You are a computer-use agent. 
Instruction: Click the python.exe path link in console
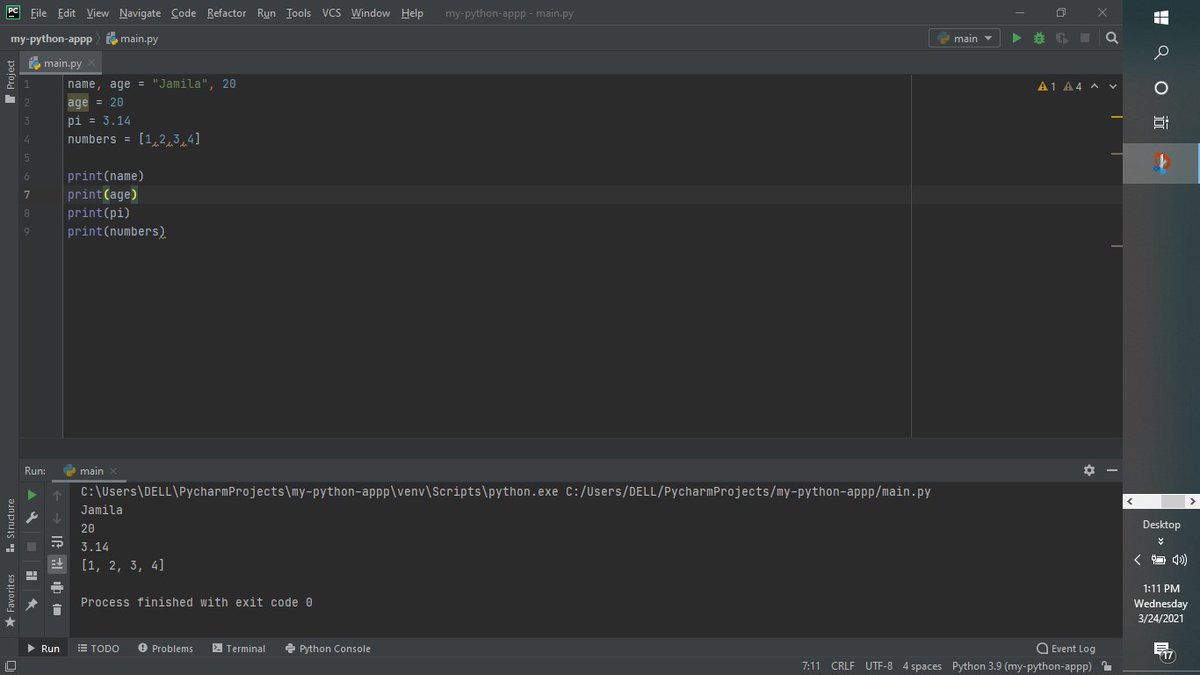(320, 492)
